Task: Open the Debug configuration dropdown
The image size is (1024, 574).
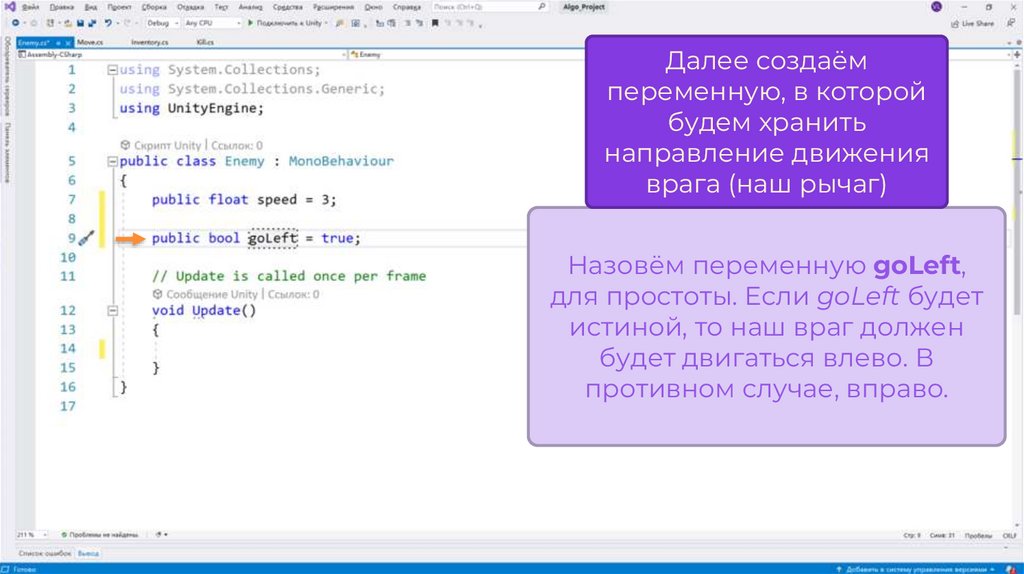Action: 162,23
